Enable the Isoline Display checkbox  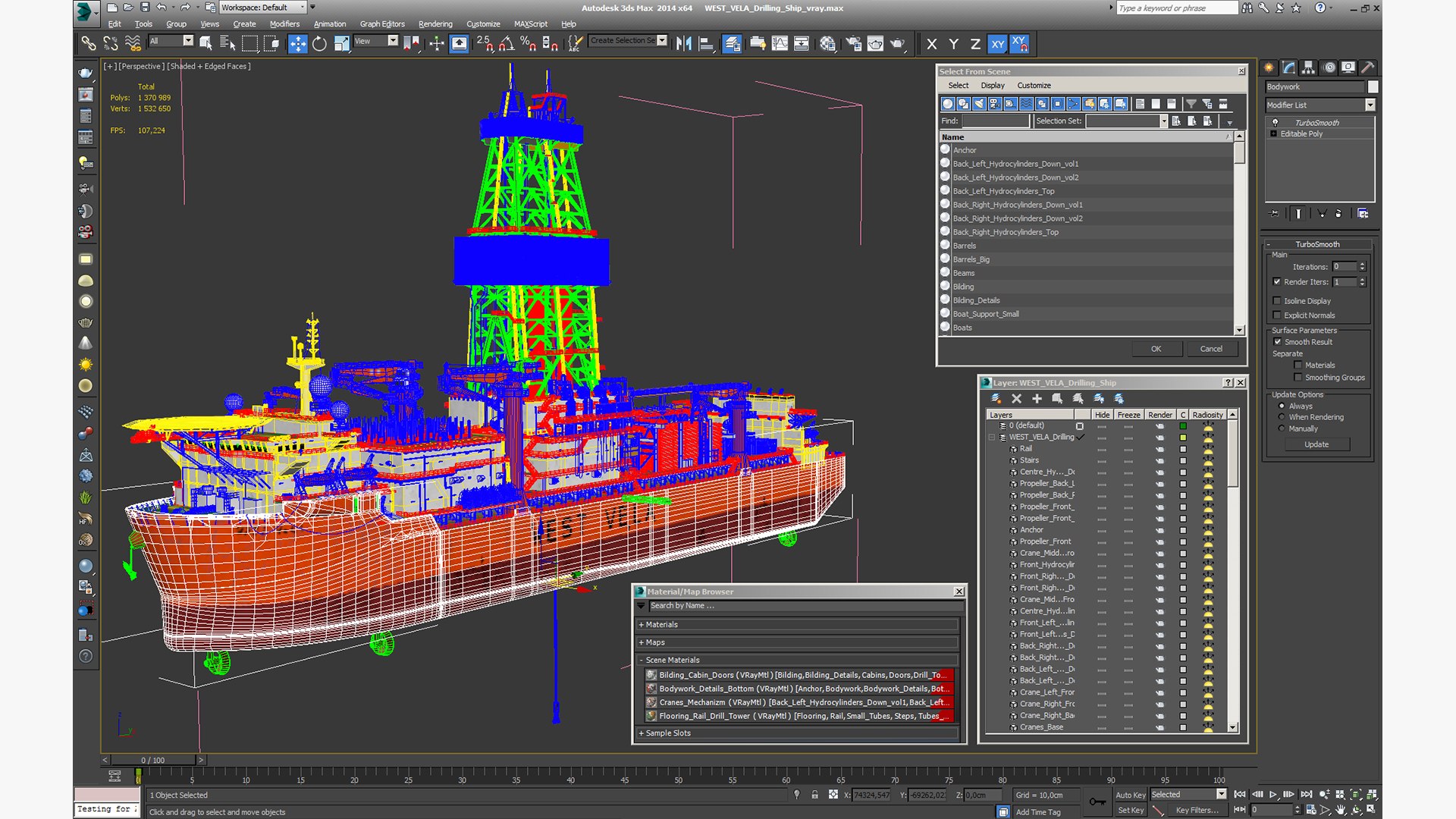coord(1277,300)
